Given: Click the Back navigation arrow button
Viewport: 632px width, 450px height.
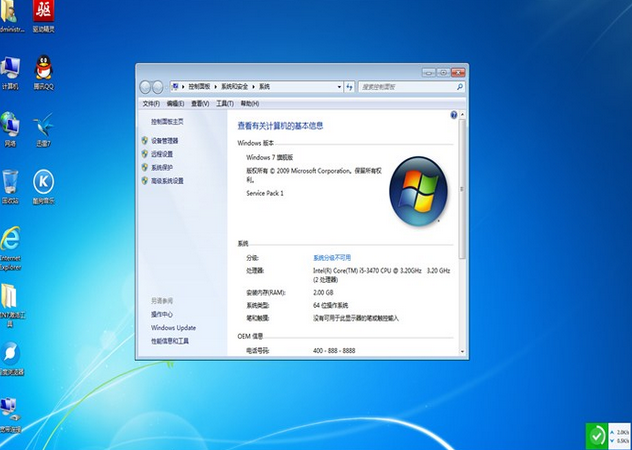Looking at the screenshot, I should coord(145,87).
